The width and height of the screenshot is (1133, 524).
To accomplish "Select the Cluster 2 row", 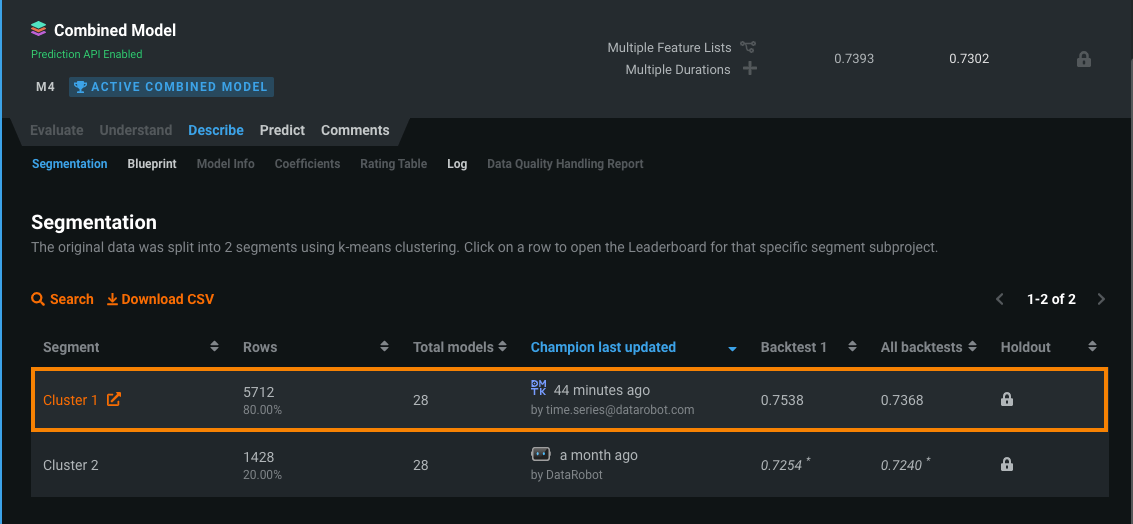I will (x=400, y=465).
